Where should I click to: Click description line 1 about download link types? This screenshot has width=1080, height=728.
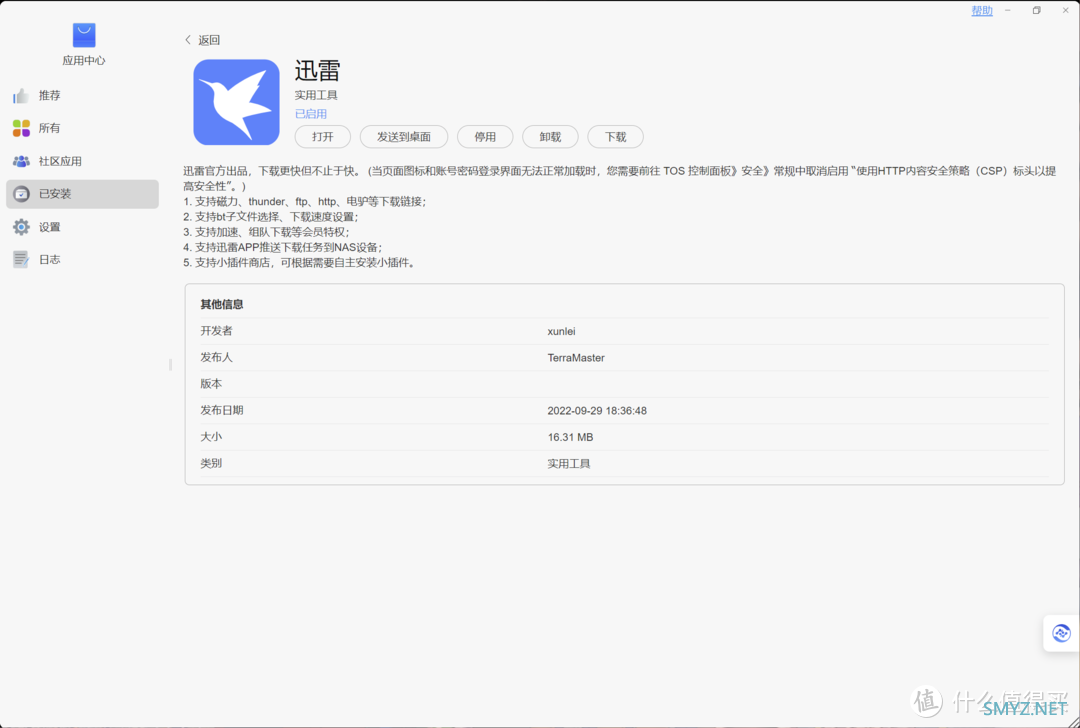(305, 202)
